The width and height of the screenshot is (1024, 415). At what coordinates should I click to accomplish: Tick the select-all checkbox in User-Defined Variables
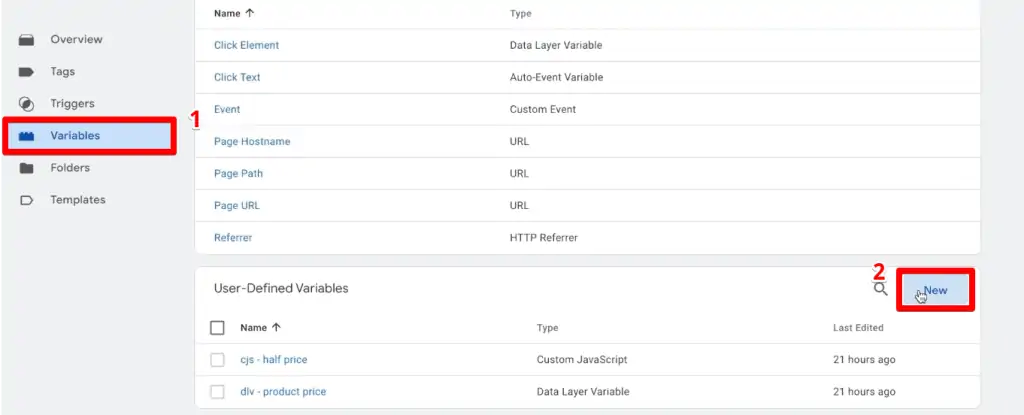click(217, 327)
